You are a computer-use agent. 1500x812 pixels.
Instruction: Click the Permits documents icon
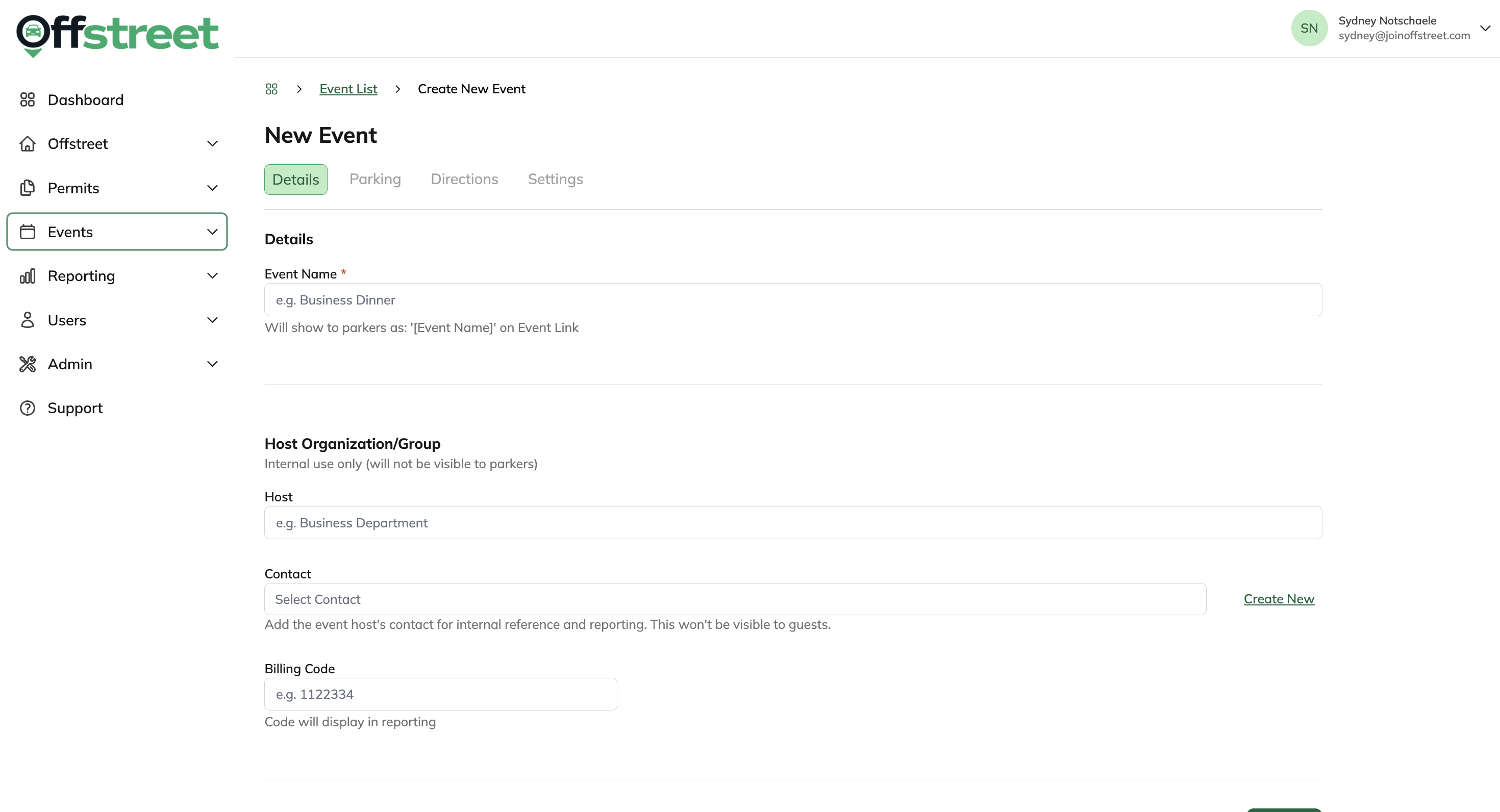pyautogui.click(x=28, y=188)
